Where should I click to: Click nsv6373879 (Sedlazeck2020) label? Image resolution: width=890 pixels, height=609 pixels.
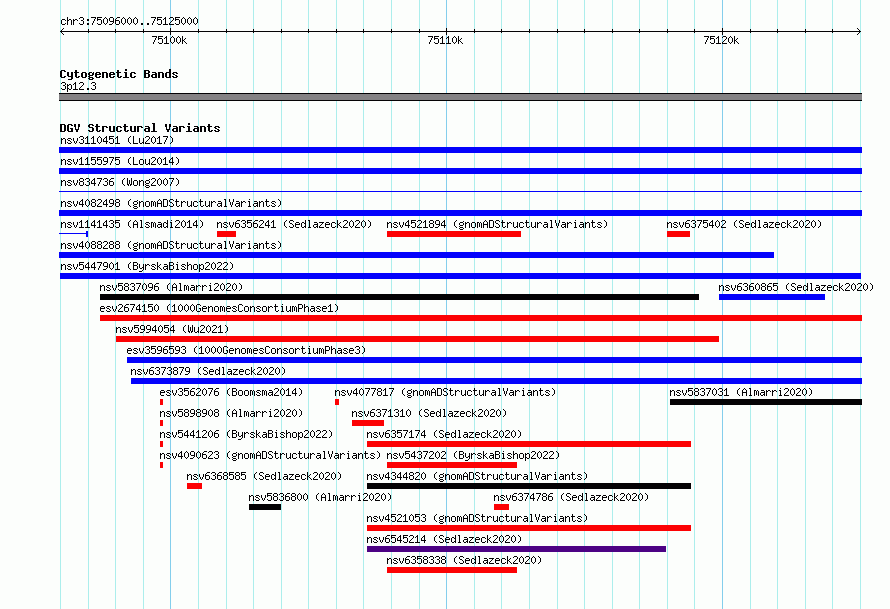pos(208,371)
